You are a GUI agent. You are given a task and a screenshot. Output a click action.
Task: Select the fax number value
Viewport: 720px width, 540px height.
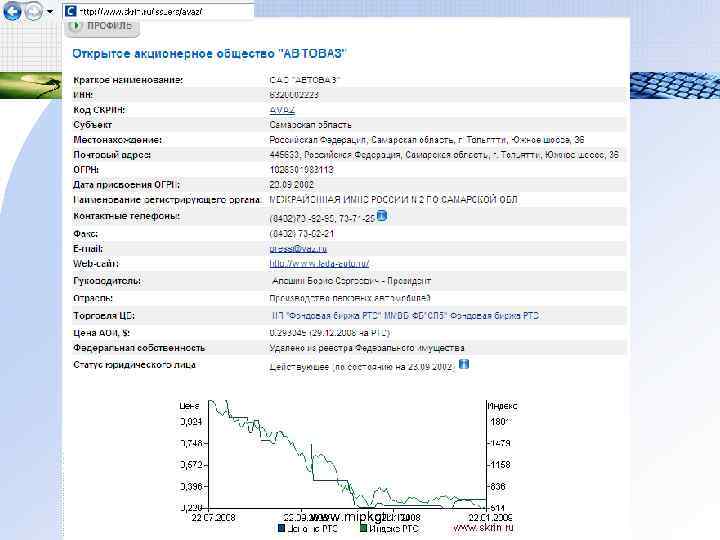302,234
